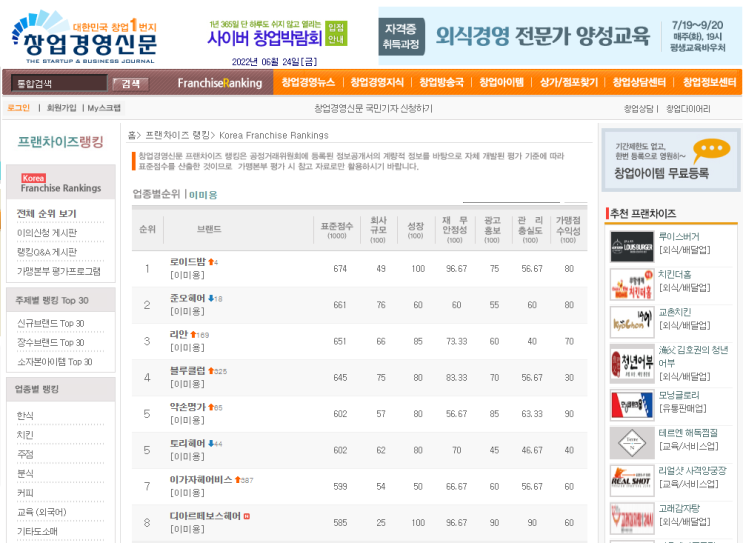
Task: Open the 교촌치킨 logo thumbnail
Action: coord(632,322)
